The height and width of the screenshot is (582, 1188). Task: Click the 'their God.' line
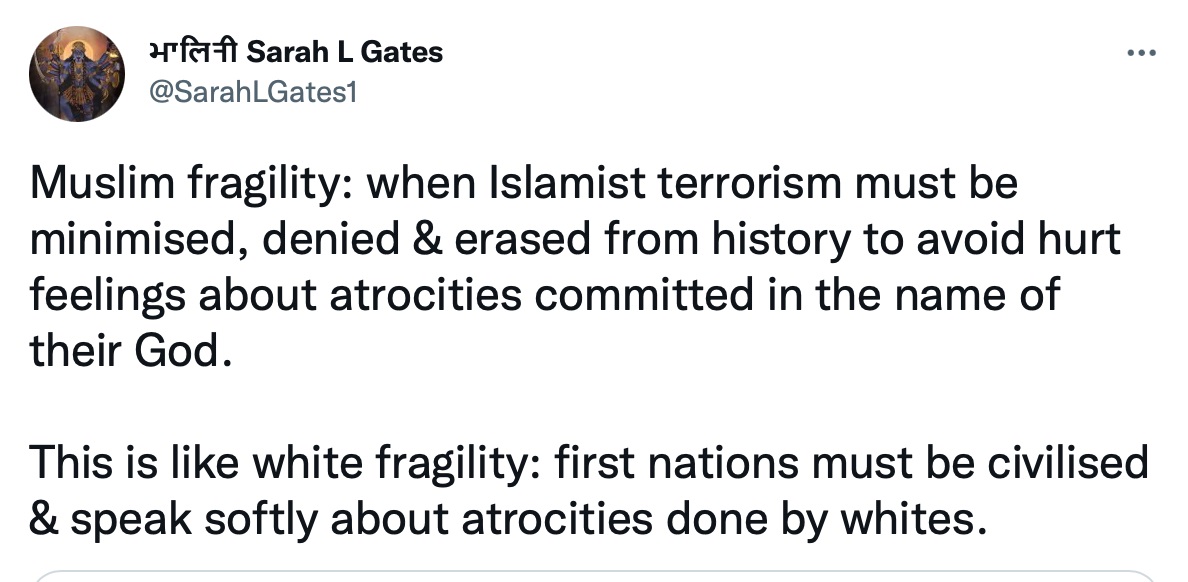pyautogui.click(x=130, y=351)
